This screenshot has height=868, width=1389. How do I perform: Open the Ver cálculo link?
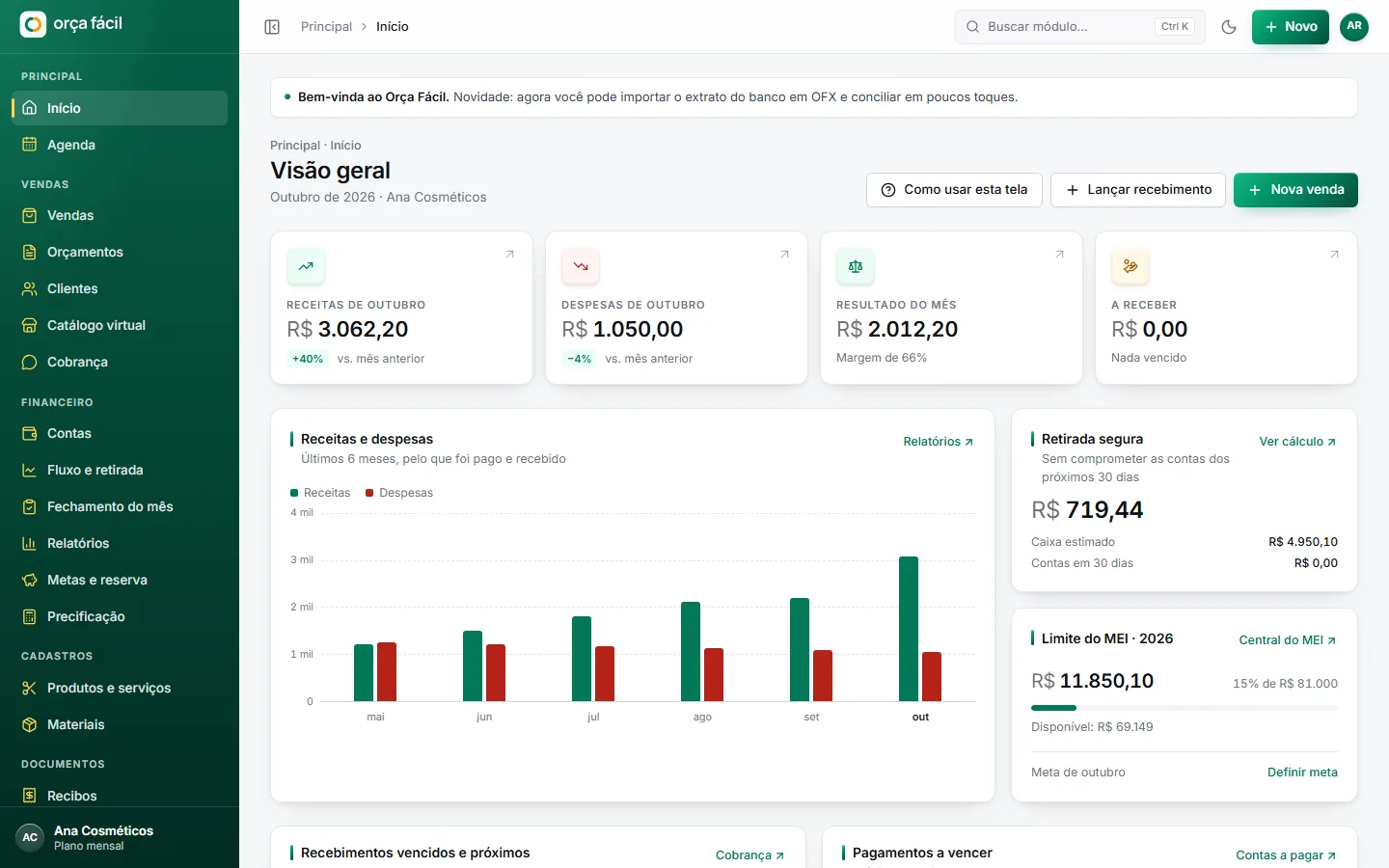[1297, 442]
